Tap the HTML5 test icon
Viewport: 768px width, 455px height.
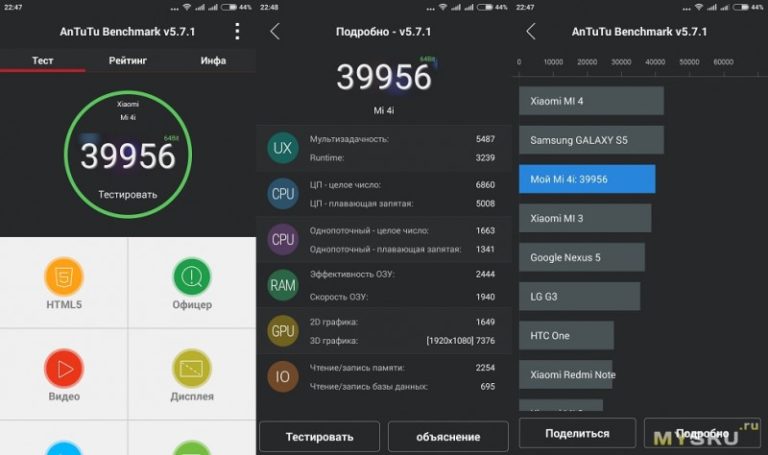64,276
